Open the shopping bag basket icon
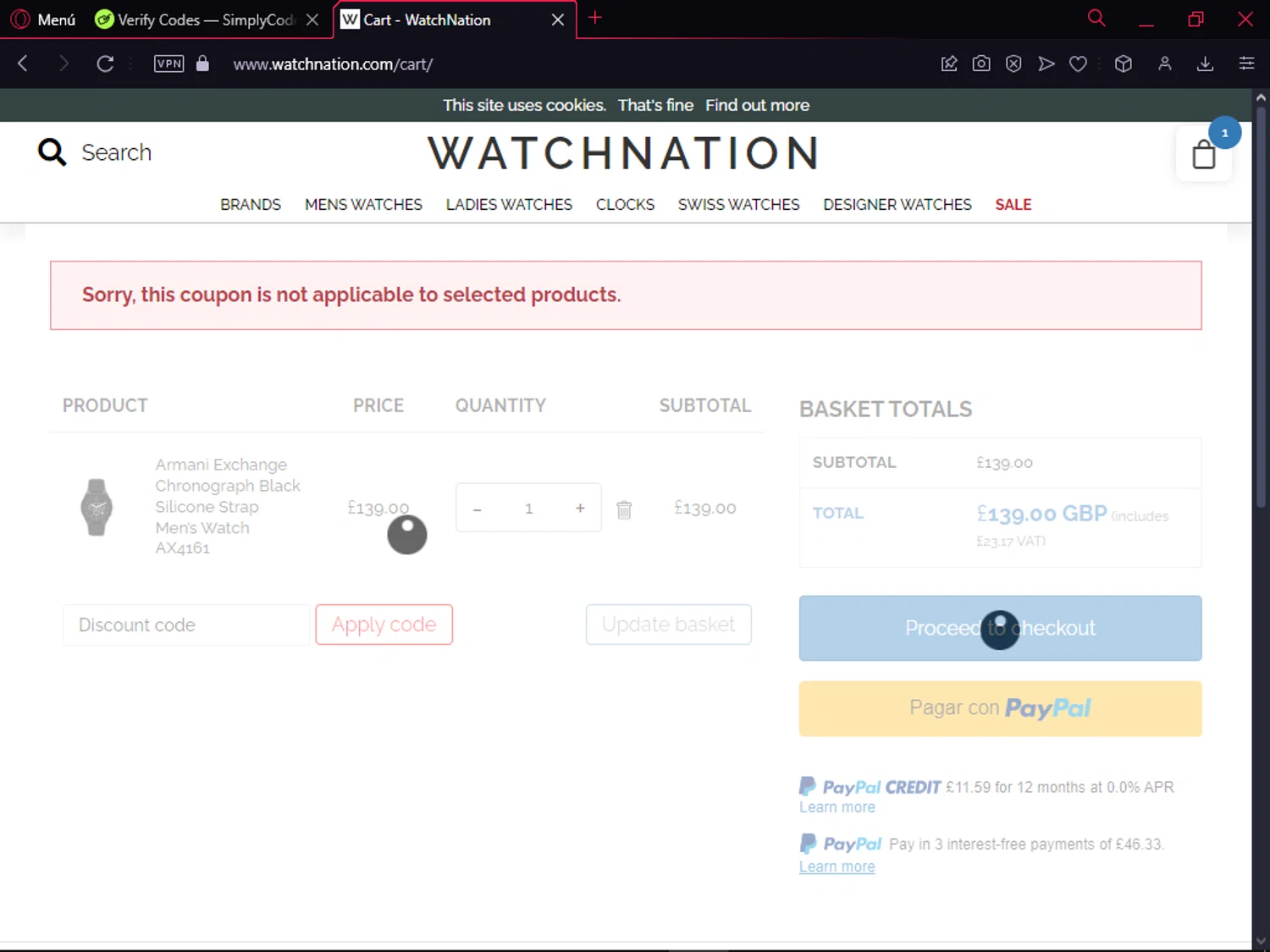Image resolution: width=1270 pixels, height=952 pixels. (1203, 154)
